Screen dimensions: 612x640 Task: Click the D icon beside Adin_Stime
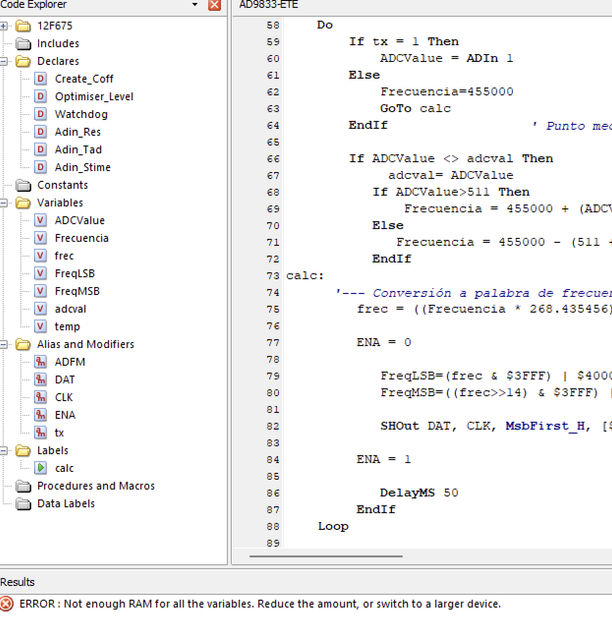[x=40, y=167]
